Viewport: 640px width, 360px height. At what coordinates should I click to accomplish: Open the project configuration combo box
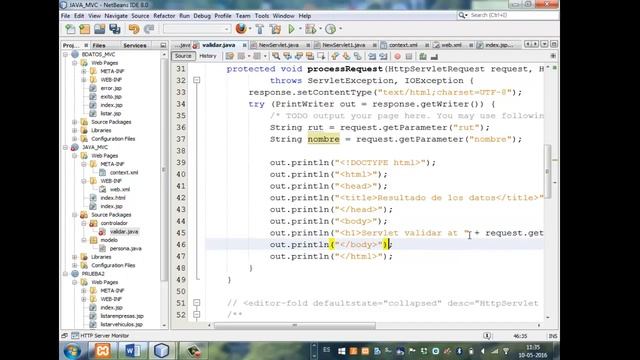coord(197,29)
